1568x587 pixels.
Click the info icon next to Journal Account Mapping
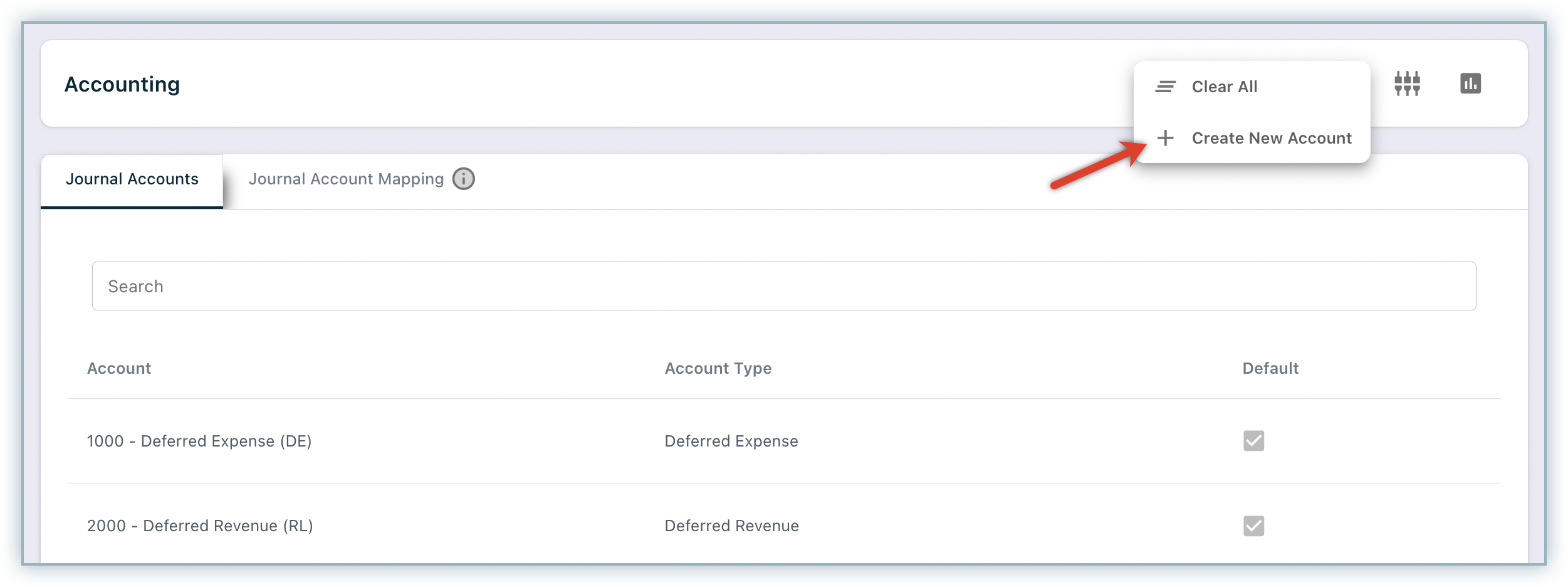pyautogui.click(x=464, y=179)
